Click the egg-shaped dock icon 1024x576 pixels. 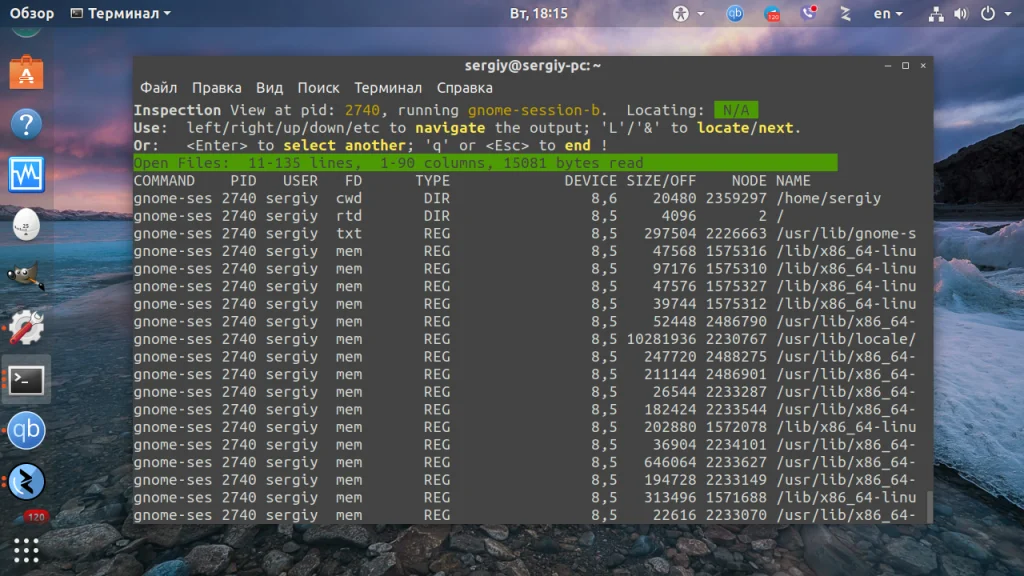pos(26,225)
